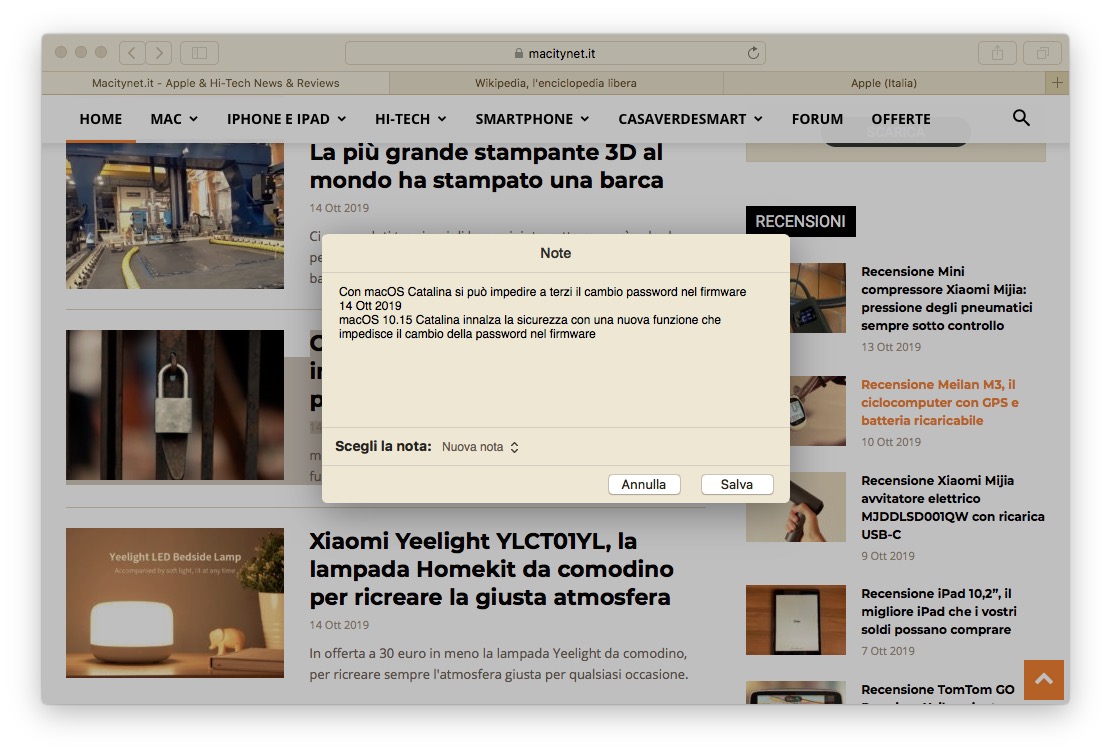
Task: Switch to the Apple (Italia) tab
Action: tap(884, 83)
